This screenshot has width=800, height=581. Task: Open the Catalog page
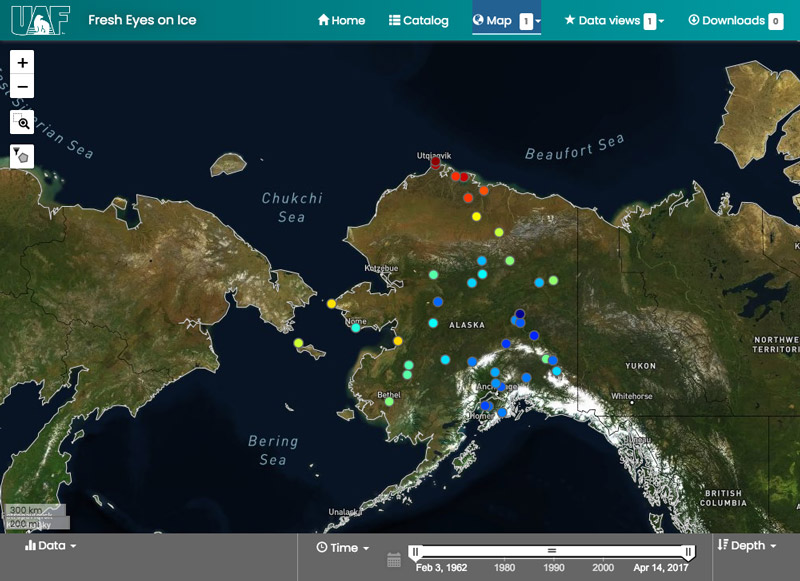tap(418, 20)
